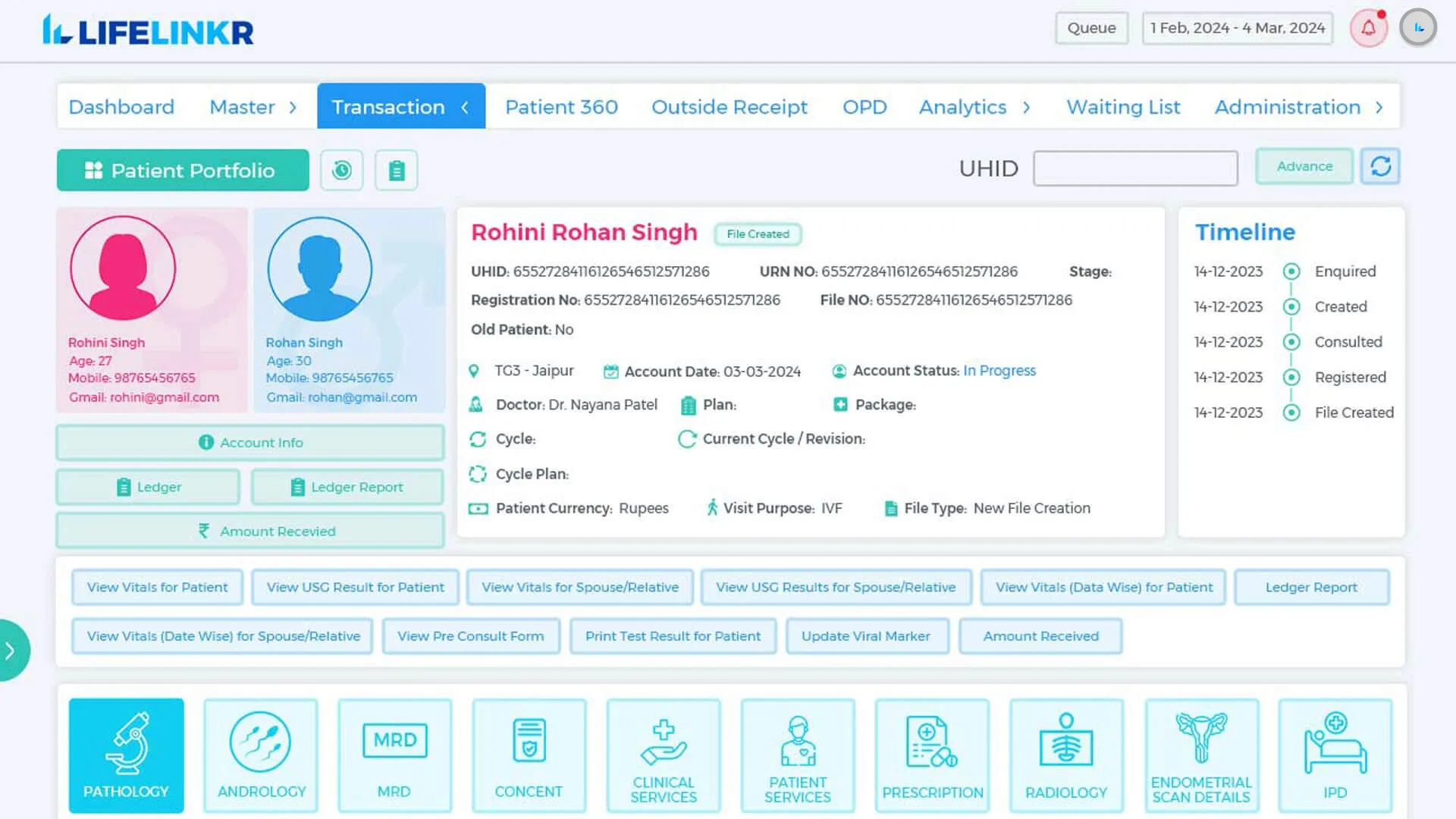Open the history clock icon near Patient Portfolio
Screen dimensions: 1456x819
tap(341, 170)
